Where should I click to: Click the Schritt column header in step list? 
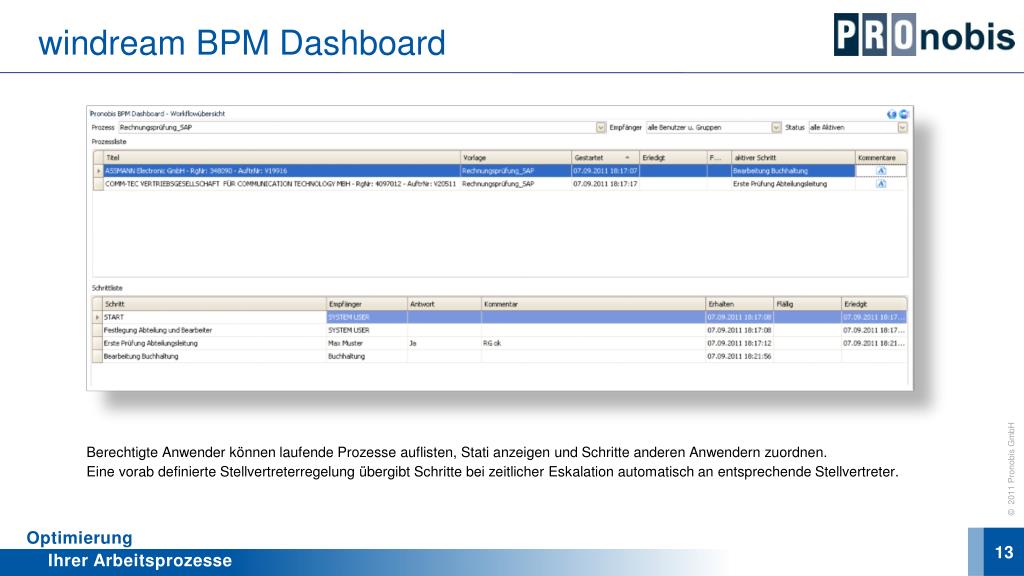(215, 304)
